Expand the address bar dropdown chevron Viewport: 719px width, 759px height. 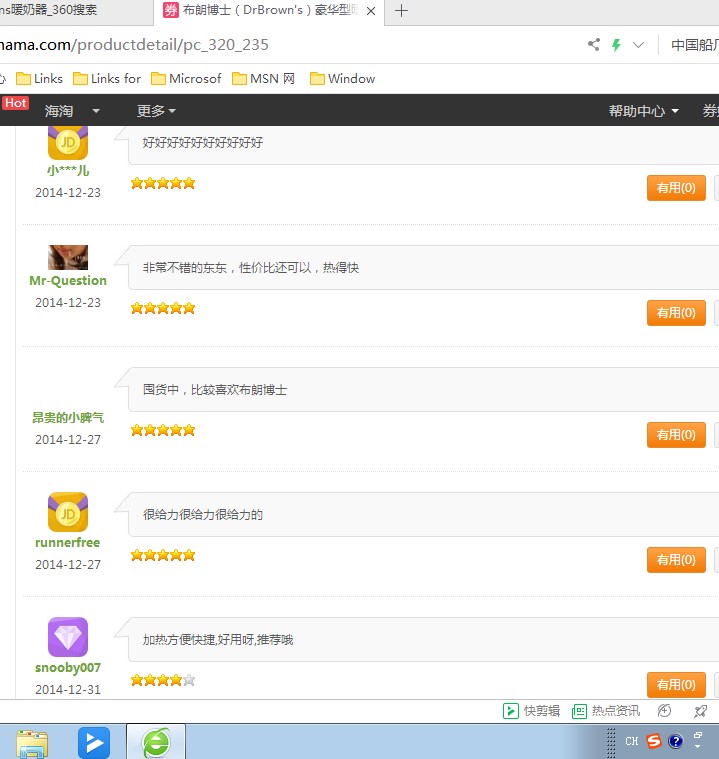(x=639, y=45)
